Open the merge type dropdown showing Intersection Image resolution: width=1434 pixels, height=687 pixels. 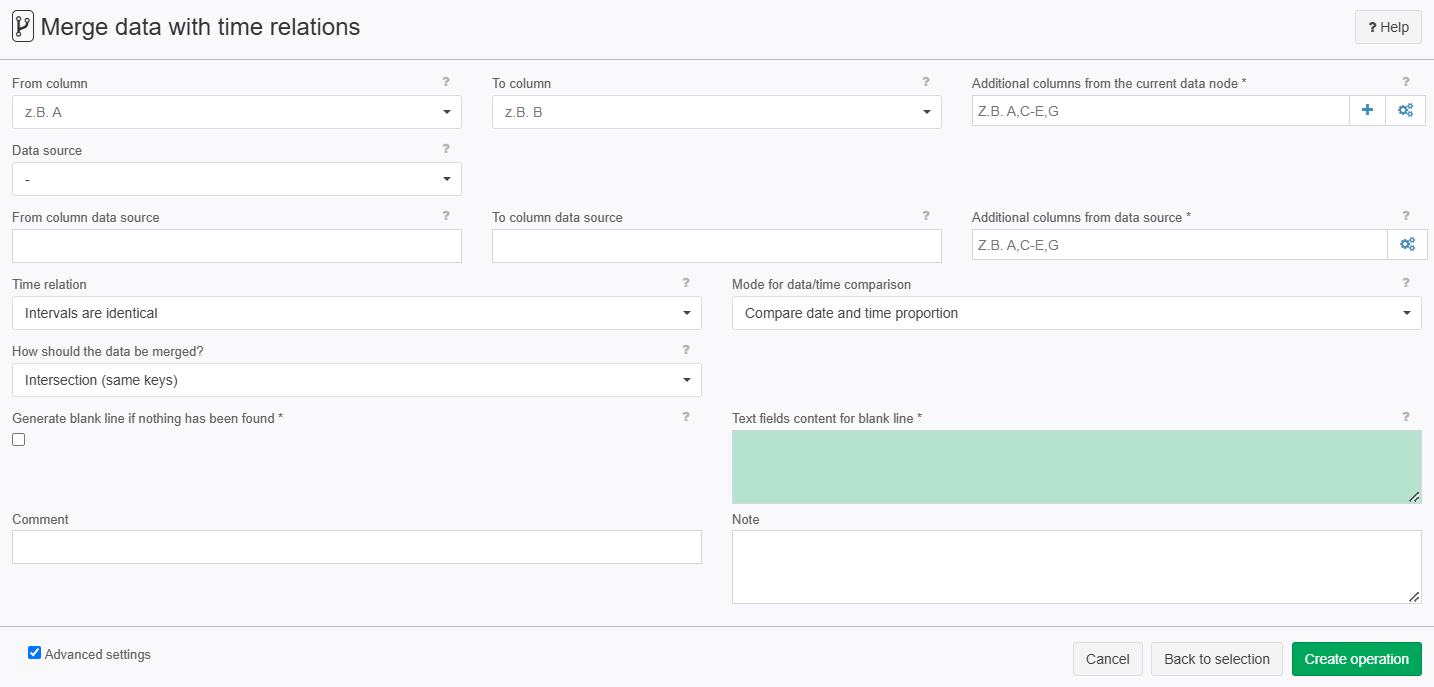tap(357, 380)
